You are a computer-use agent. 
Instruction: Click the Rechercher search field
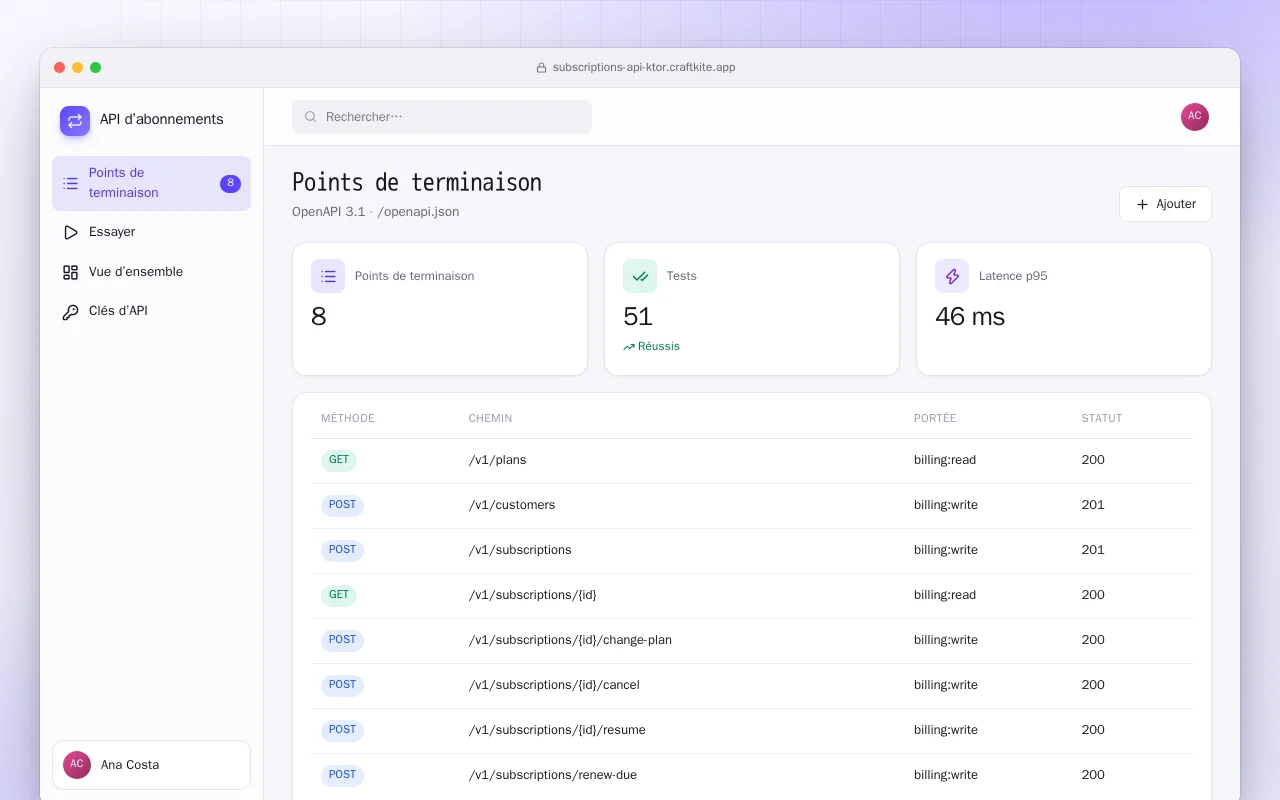(442, 117)
